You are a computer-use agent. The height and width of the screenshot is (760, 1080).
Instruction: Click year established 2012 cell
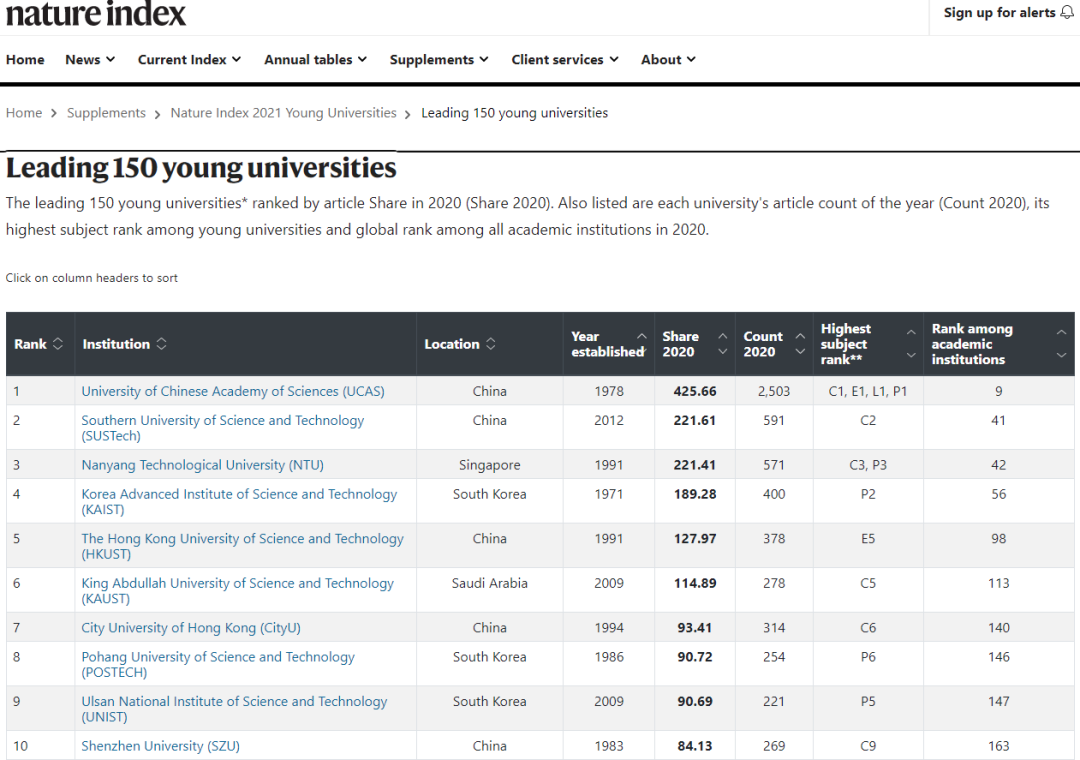coord(609,420)
